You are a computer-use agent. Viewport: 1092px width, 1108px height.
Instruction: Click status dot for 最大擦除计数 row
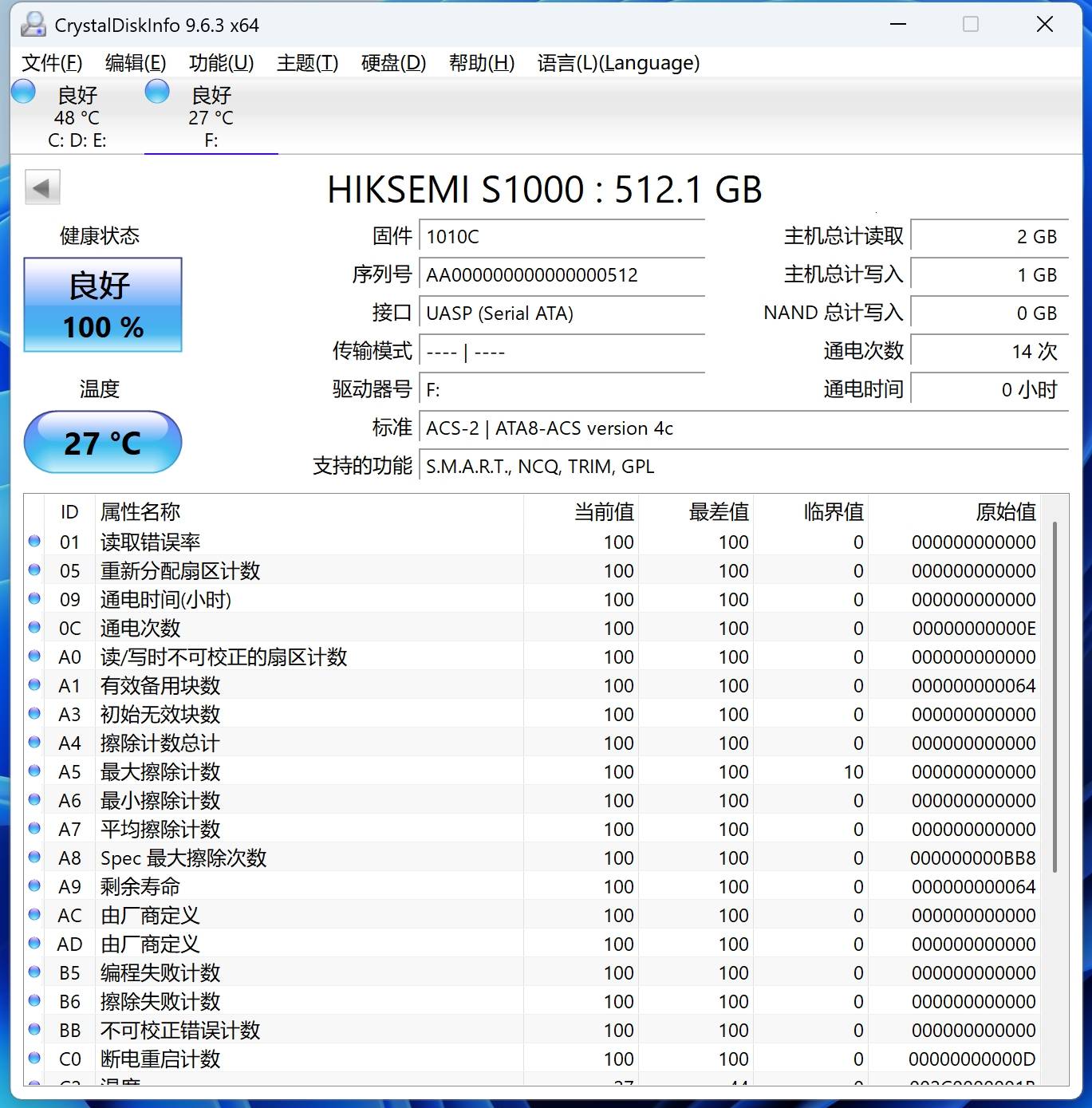coord(34,771)
